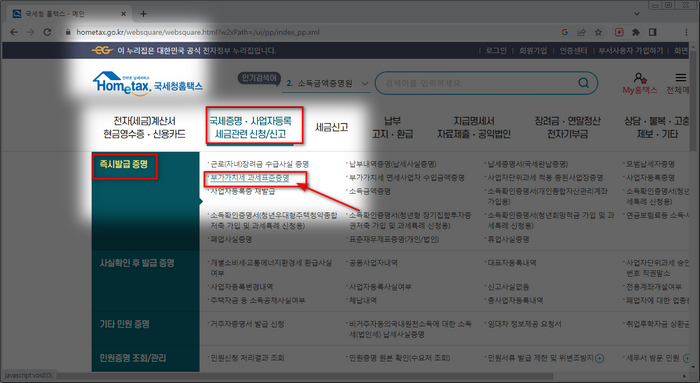
Task: Select 기타 민원 증명 category
Action: [125, 324]
